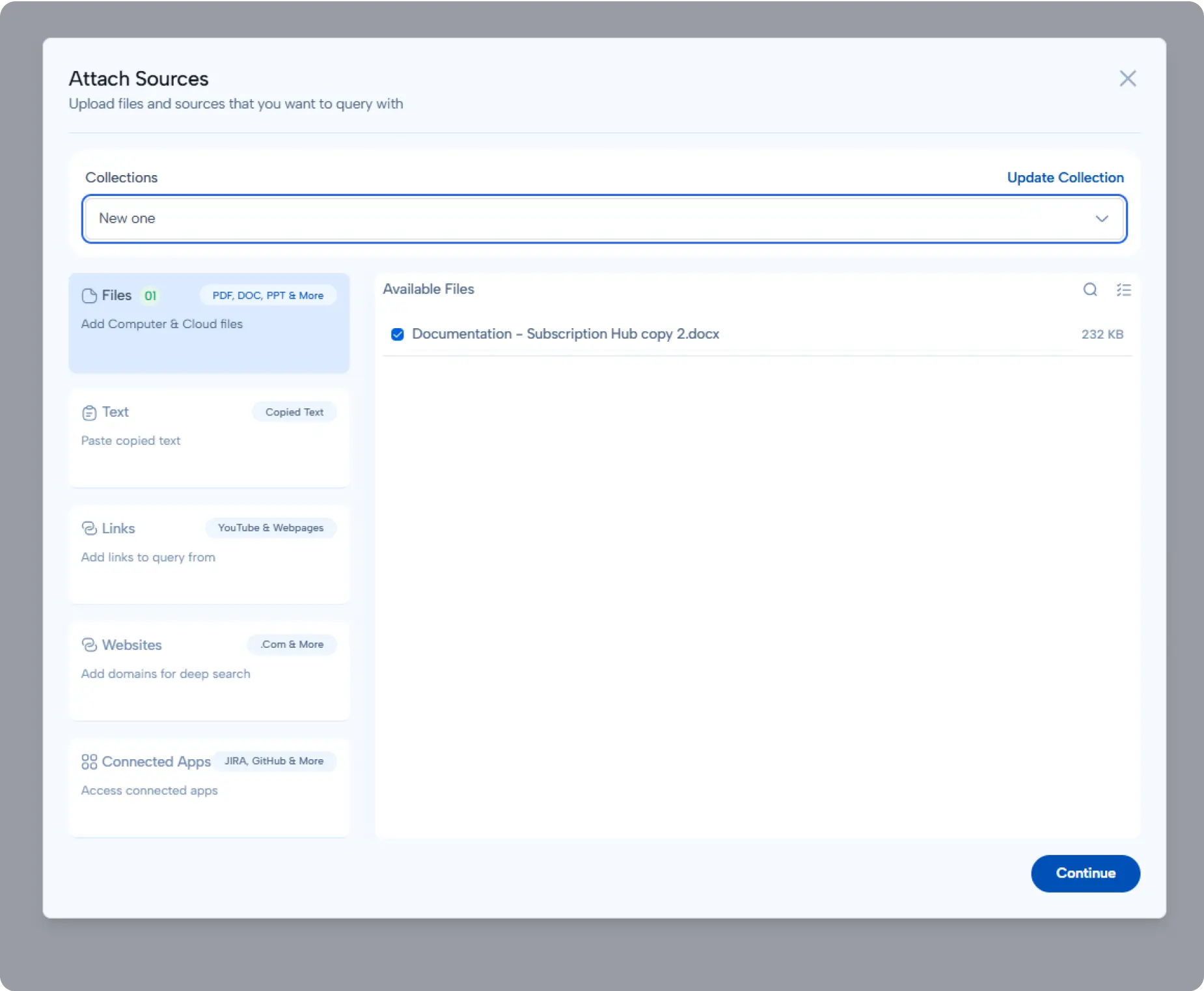1204x991 pixels.
Task: Click the Continue button
Action: [1085, 874]
